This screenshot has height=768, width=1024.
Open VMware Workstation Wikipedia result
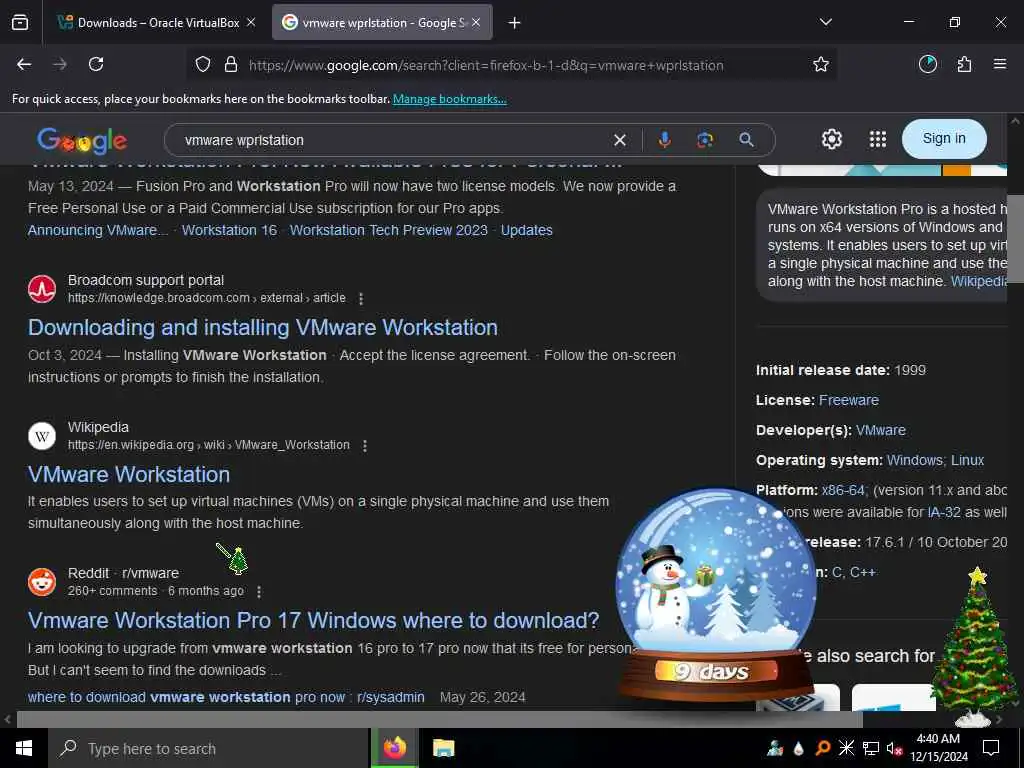tap(129, 474)
